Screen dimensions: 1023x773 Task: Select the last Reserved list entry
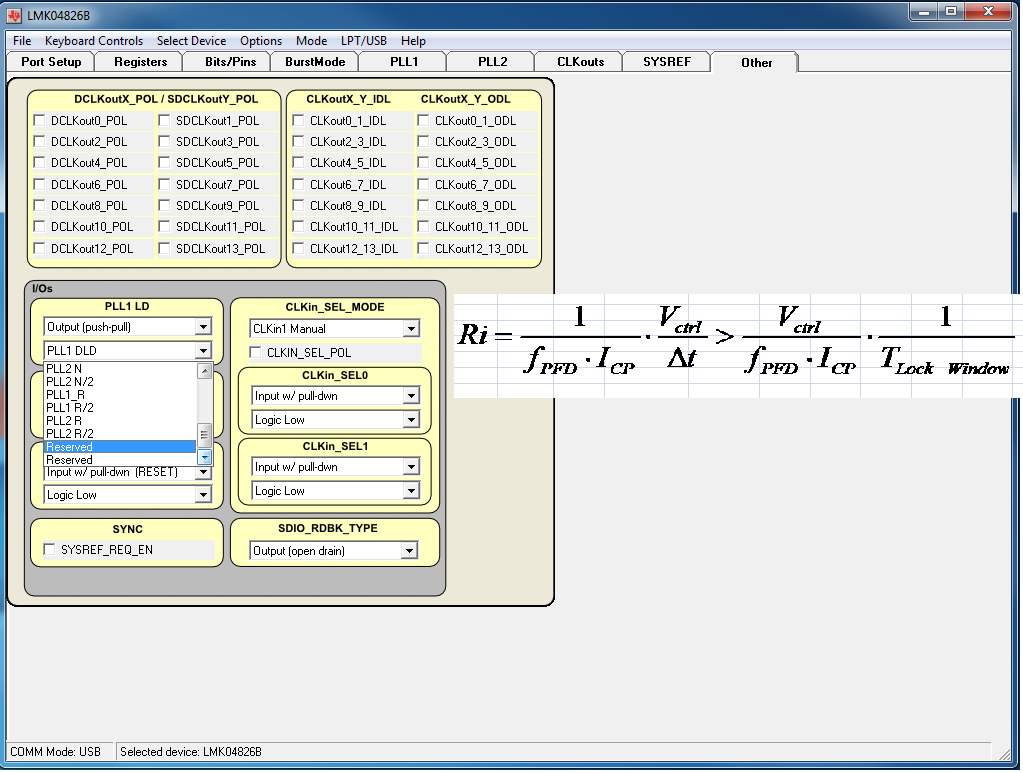[x=120, y=460]
